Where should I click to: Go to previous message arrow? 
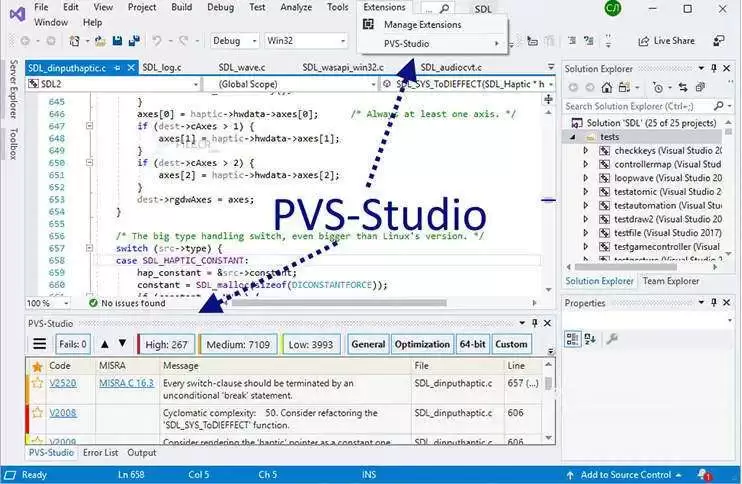point(105,343)
